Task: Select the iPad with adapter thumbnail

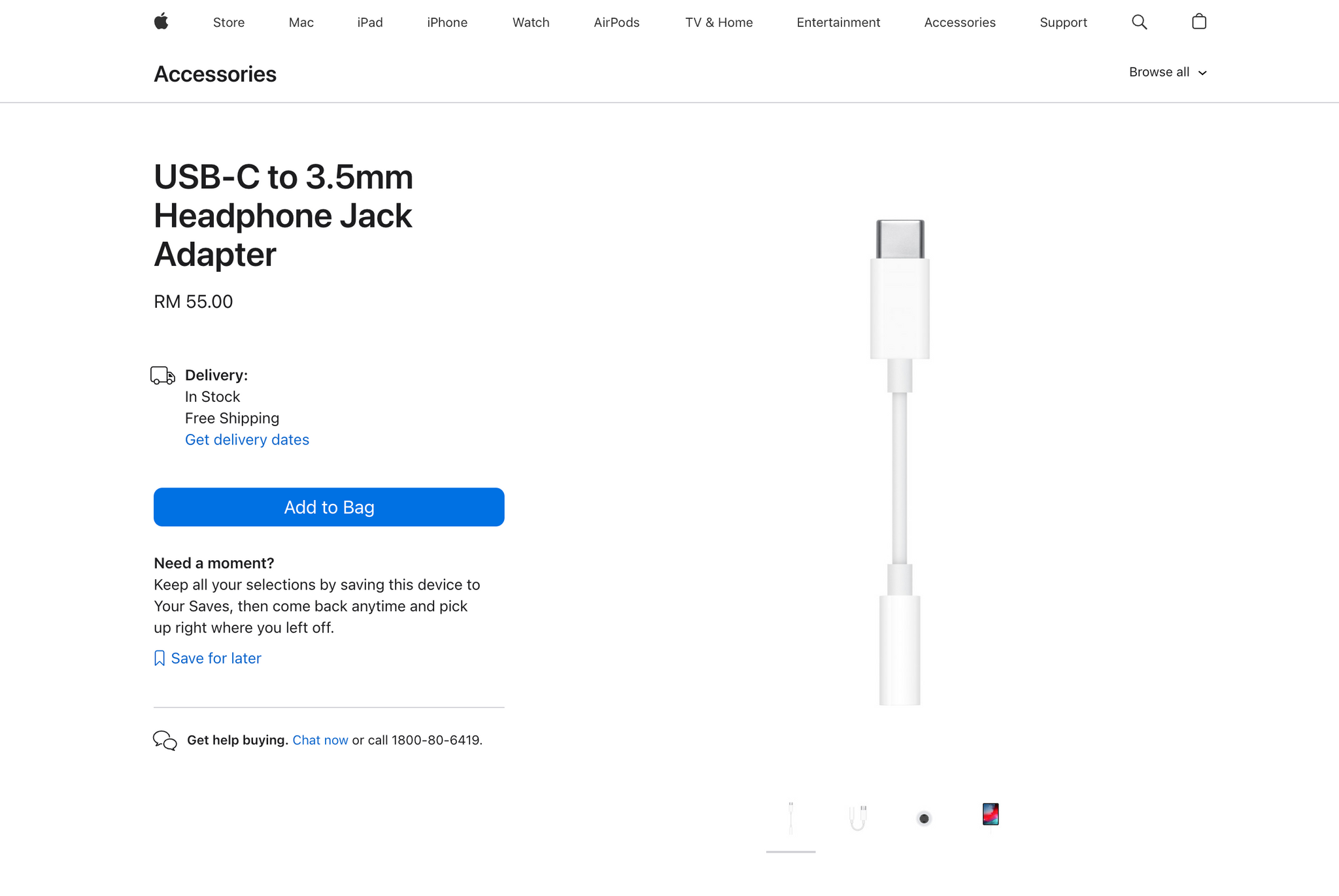Action: [x=991, y=815]
